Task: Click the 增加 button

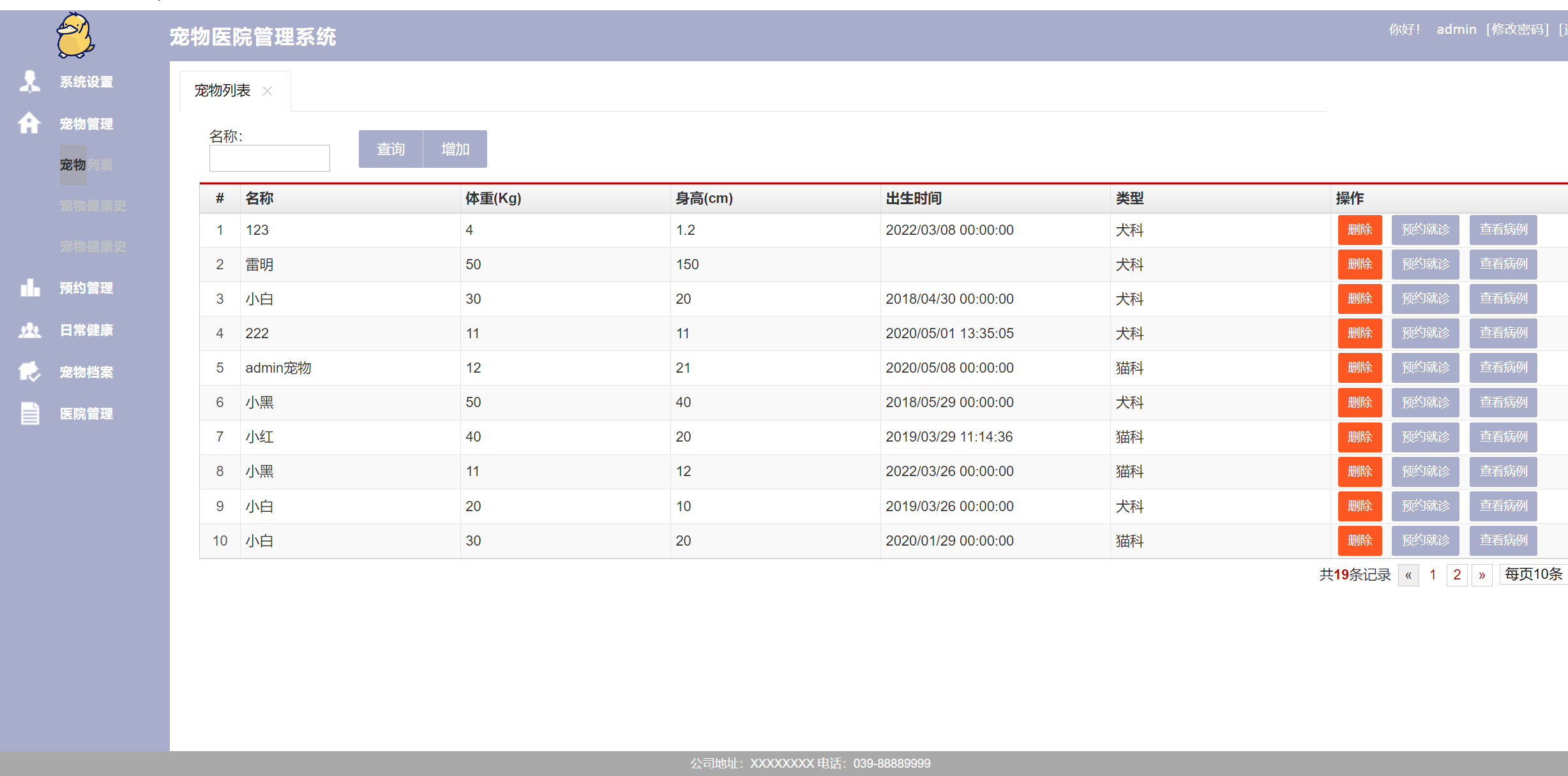Action: point(455,149)
